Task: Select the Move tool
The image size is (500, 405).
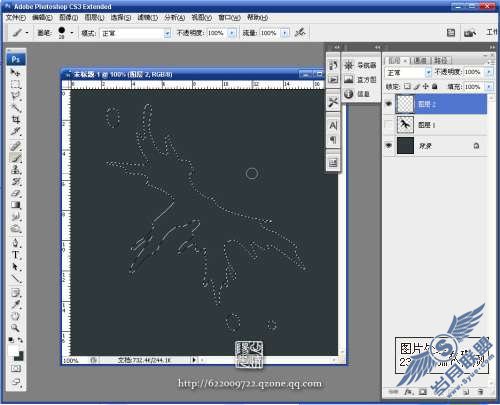Action: (x=15, y=72)
